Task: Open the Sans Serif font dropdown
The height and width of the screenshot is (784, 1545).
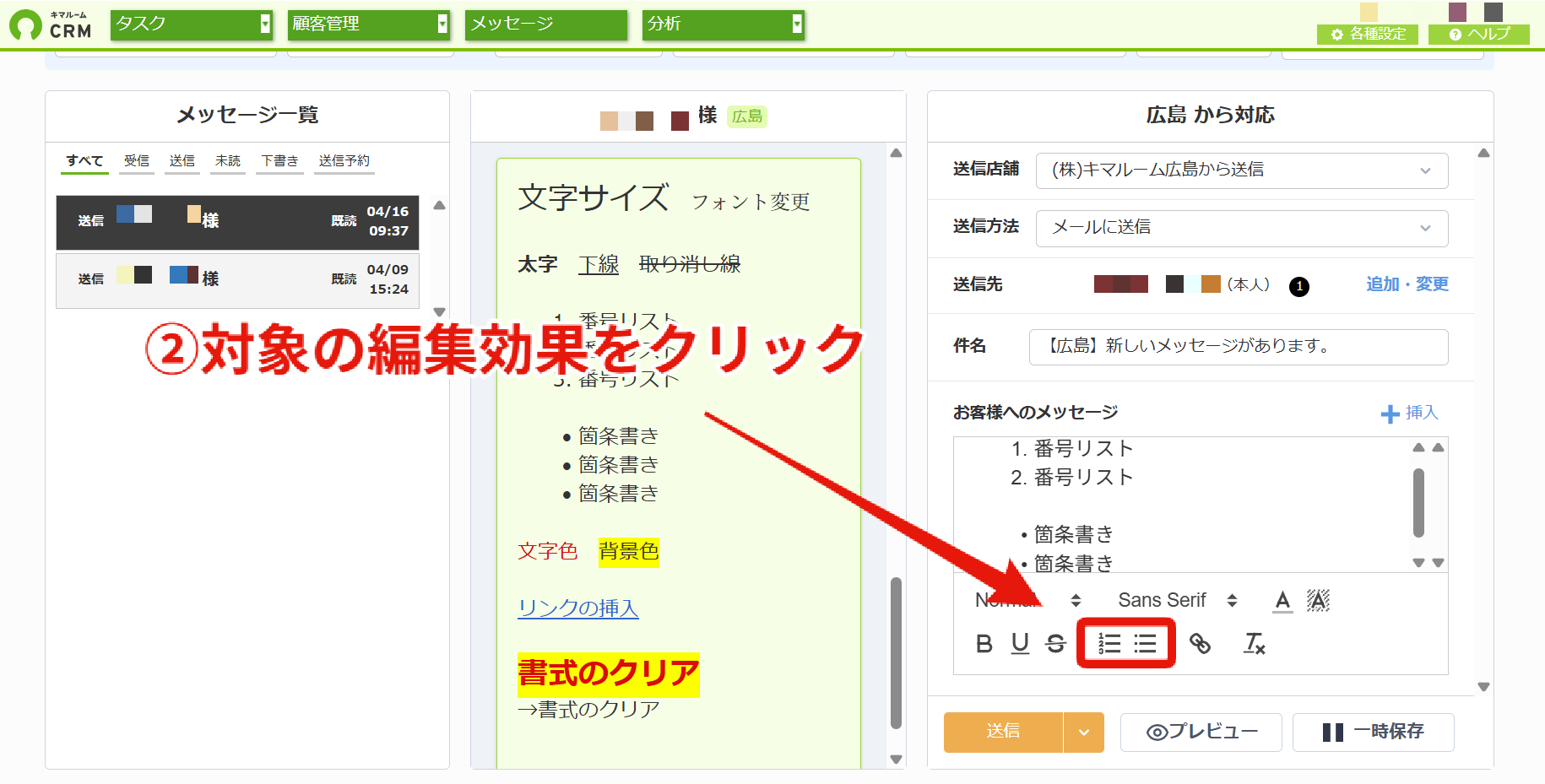Action: (x=1178, y=600)
